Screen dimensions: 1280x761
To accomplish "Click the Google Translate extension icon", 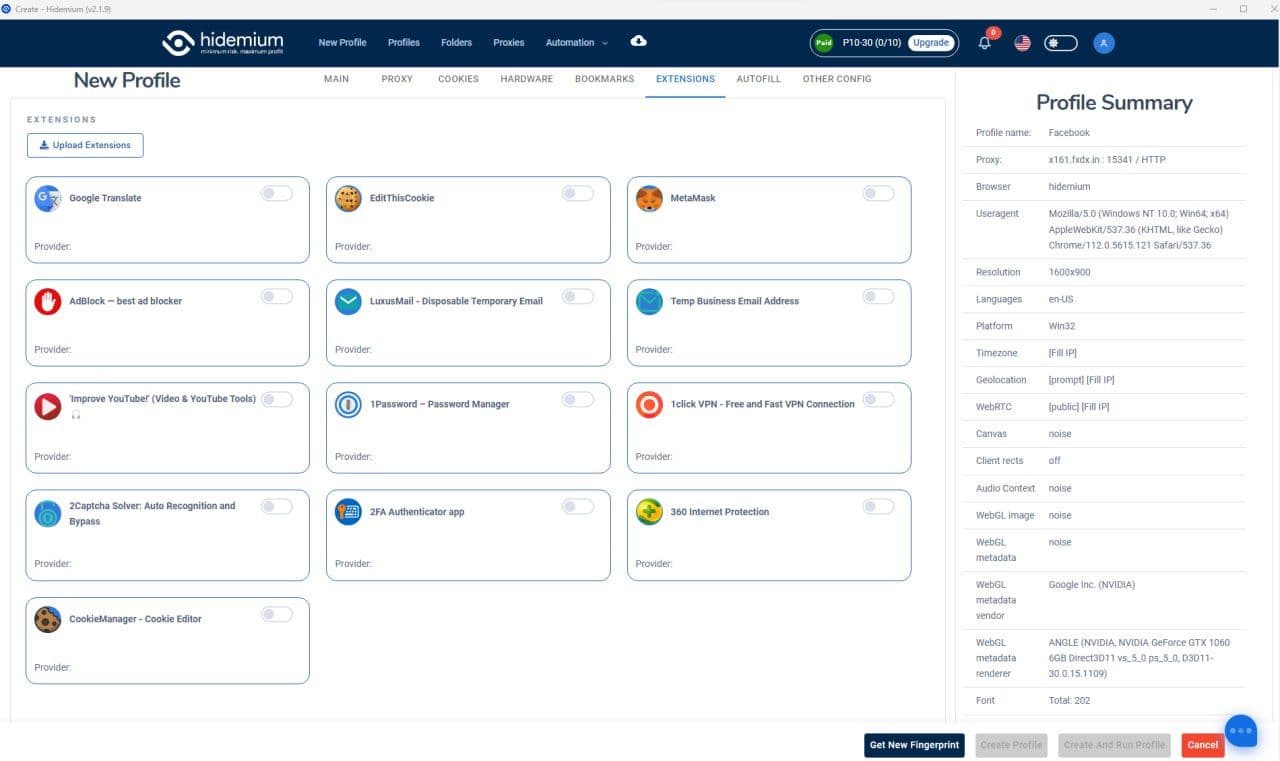I will tap(48, 198).
